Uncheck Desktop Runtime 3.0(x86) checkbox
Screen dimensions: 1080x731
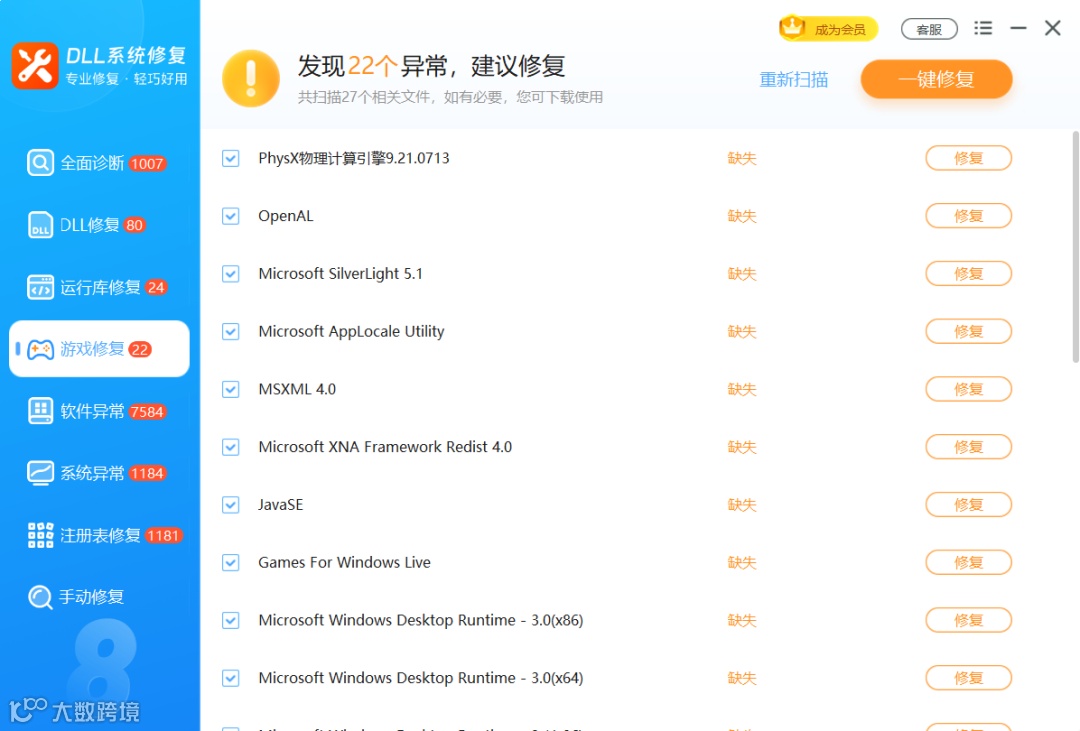[231, 621]
